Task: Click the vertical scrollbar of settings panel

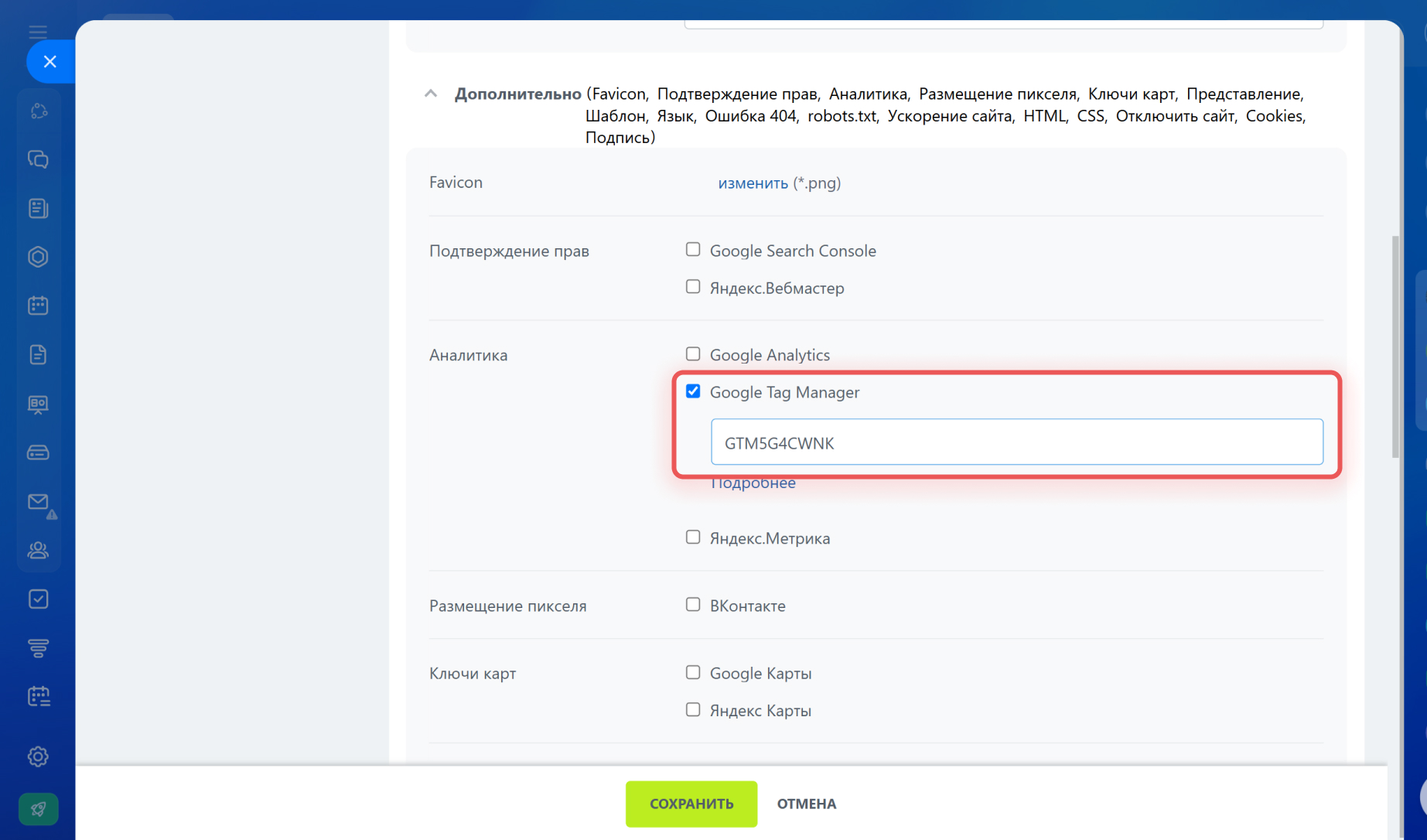Action: tap(1395, 347)
